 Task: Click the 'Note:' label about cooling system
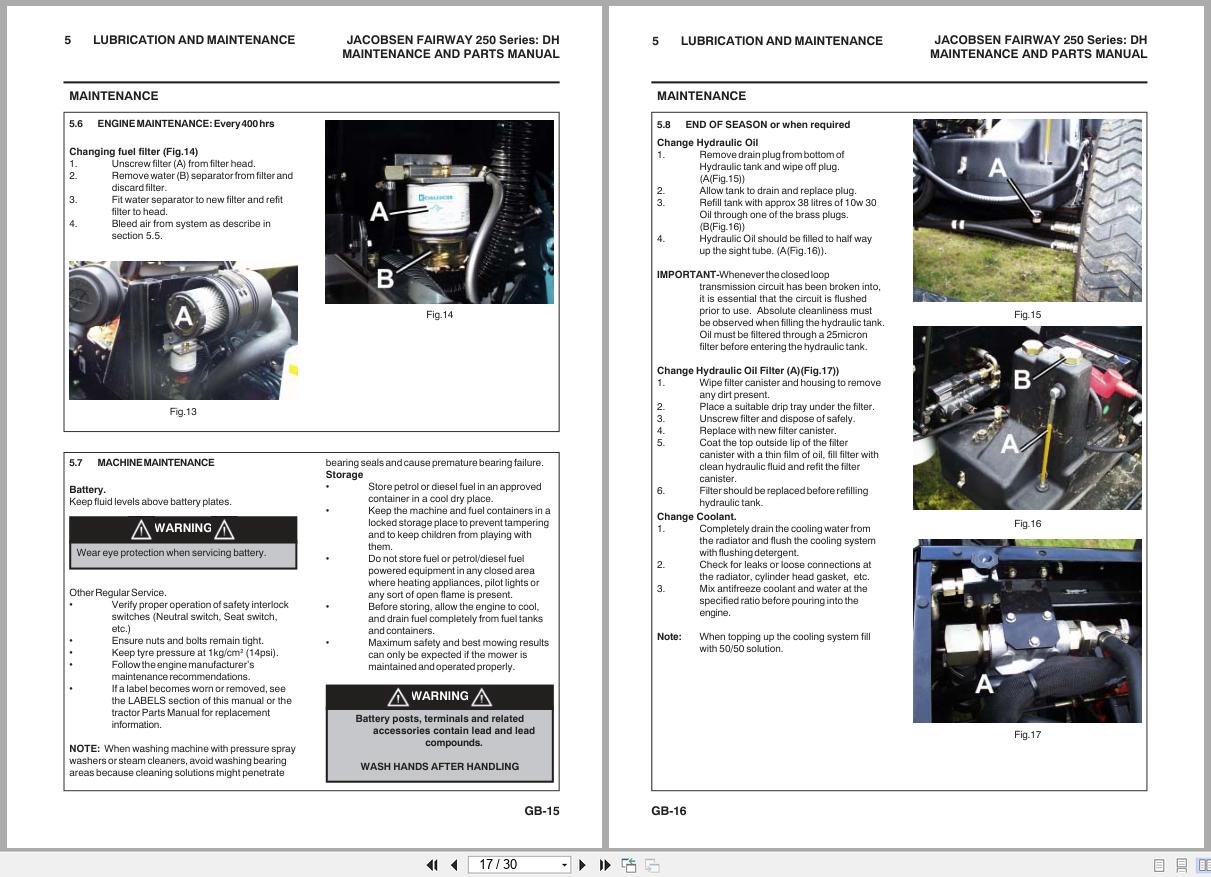[x=669, y=637]
